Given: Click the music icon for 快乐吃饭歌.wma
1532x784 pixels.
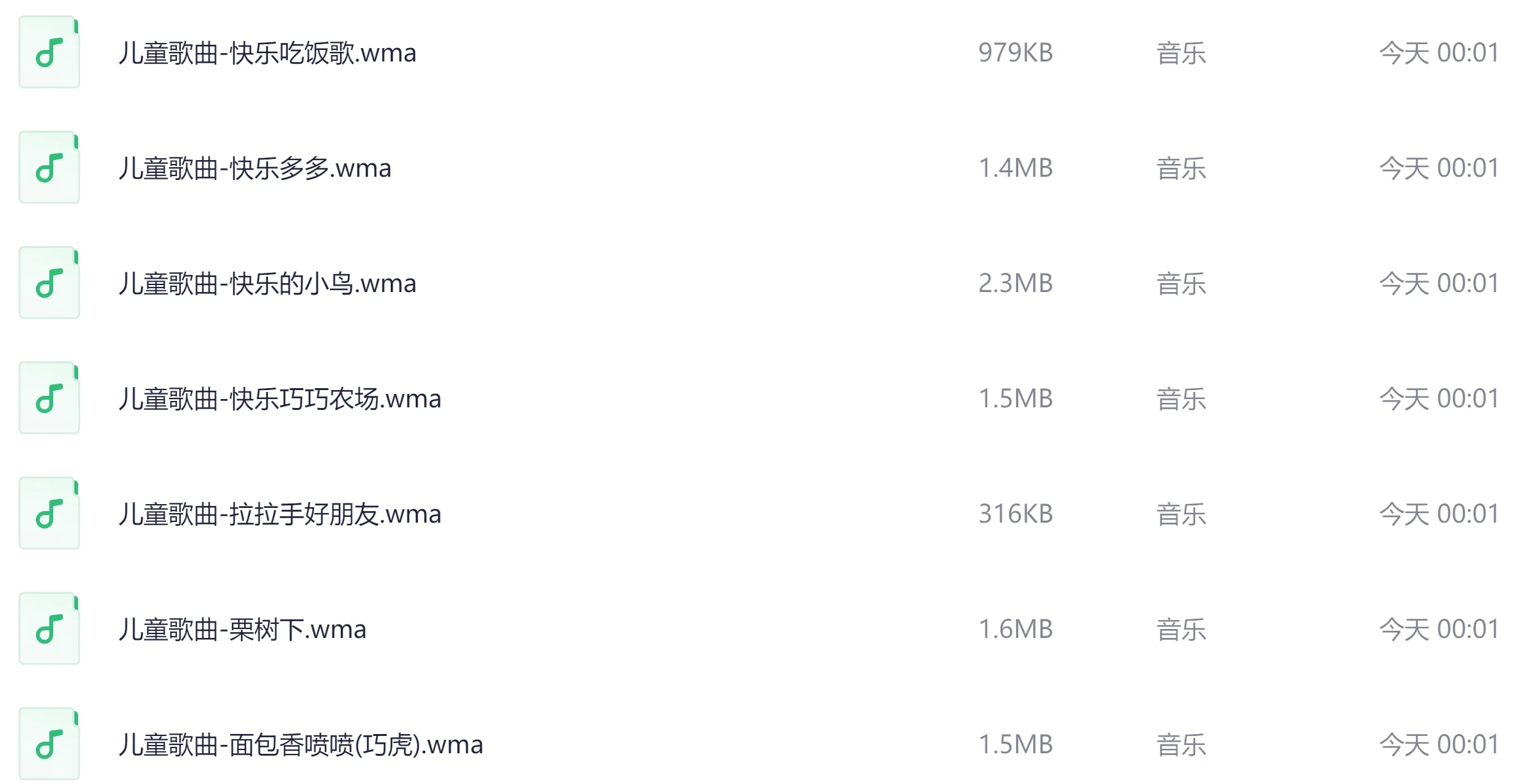Looking at the screenshot, I should pos(49,53).
